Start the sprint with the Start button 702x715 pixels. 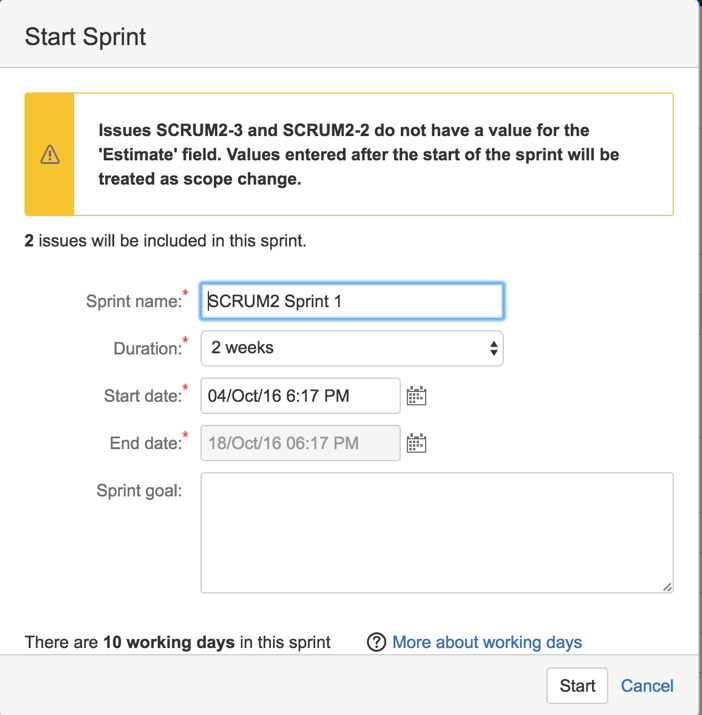pos(577,685)
